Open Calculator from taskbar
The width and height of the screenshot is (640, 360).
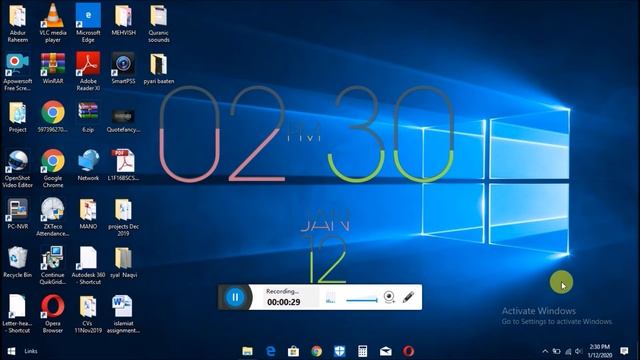pos(362,351)
